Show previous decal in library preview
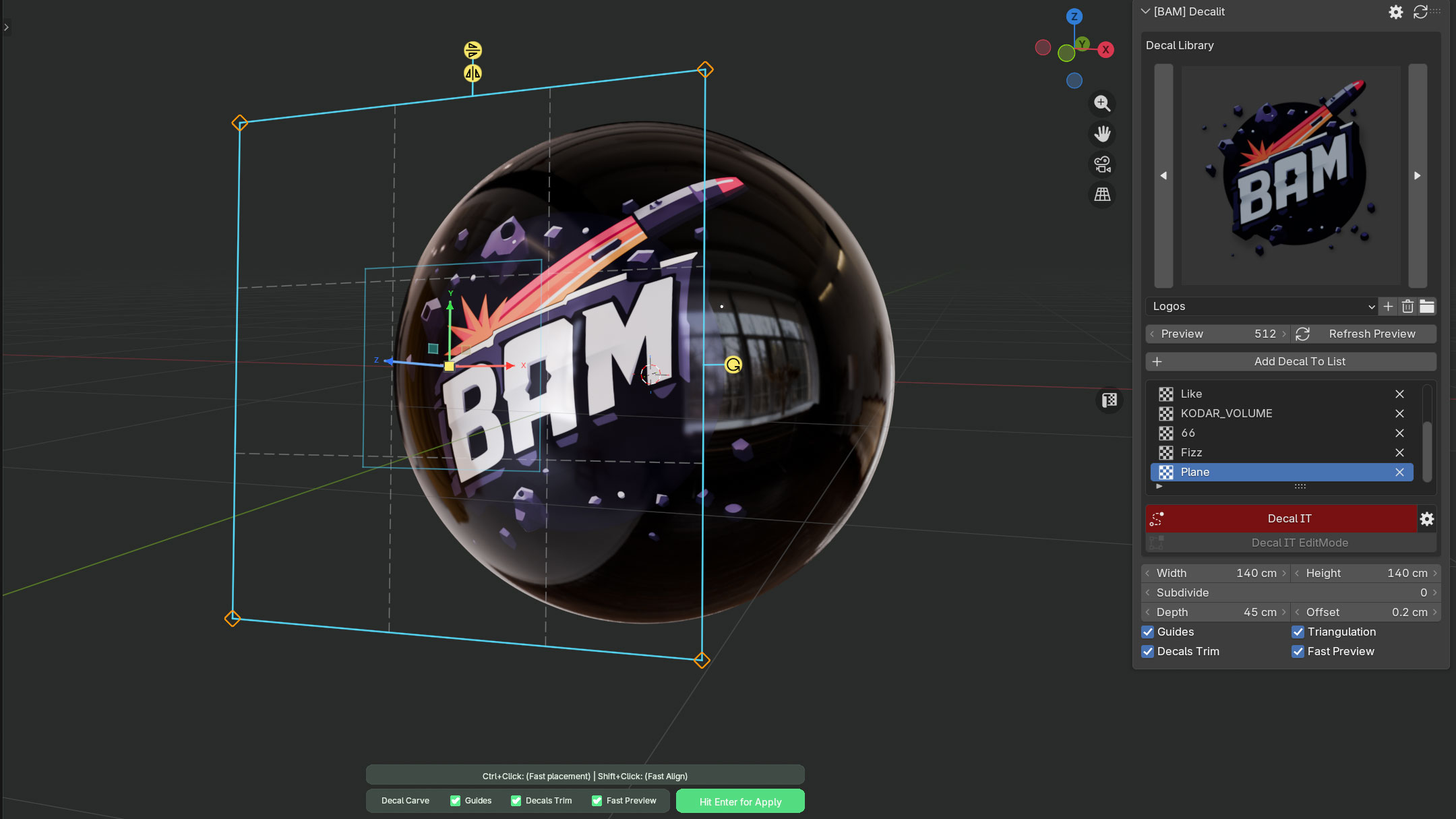Image resolution: width=1456 pixels, height=819 pixels. pyautogui.click(x=1163, y=175)
